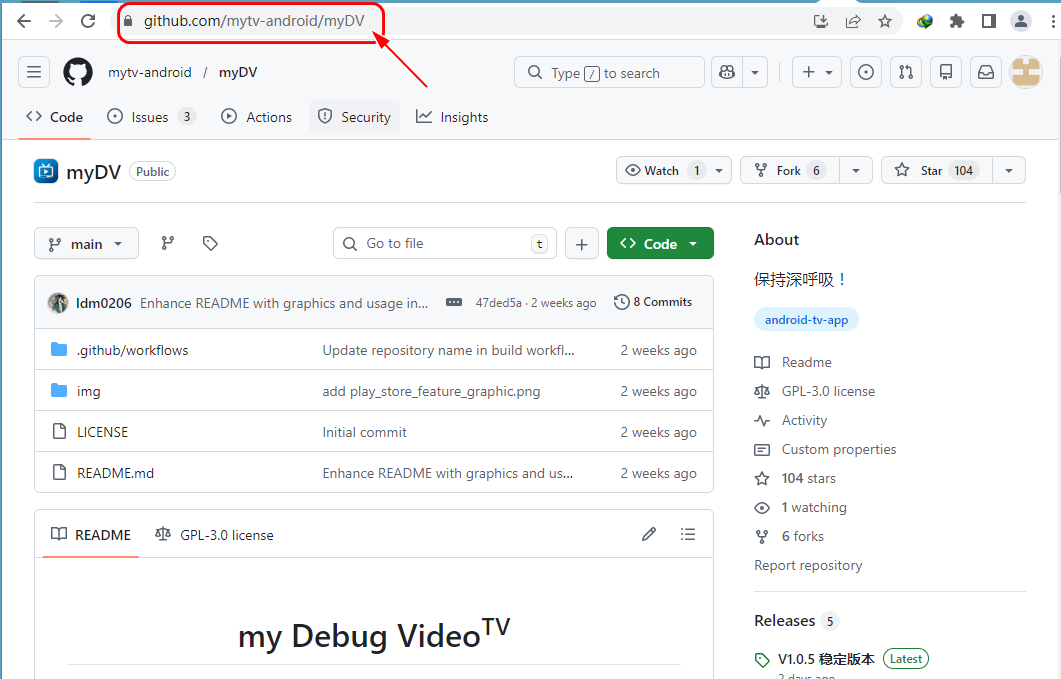Open the Issues tab
The image size is (1061, 679).
point(152,117)
